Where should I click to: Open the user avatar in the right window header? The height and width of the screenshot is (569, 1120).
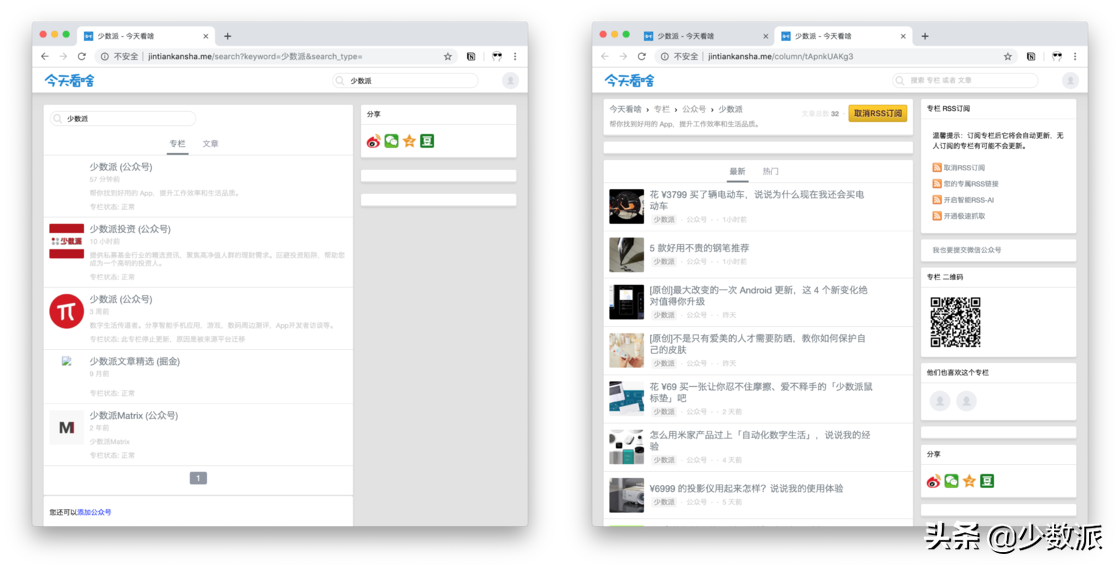[x=1070, y=81]
